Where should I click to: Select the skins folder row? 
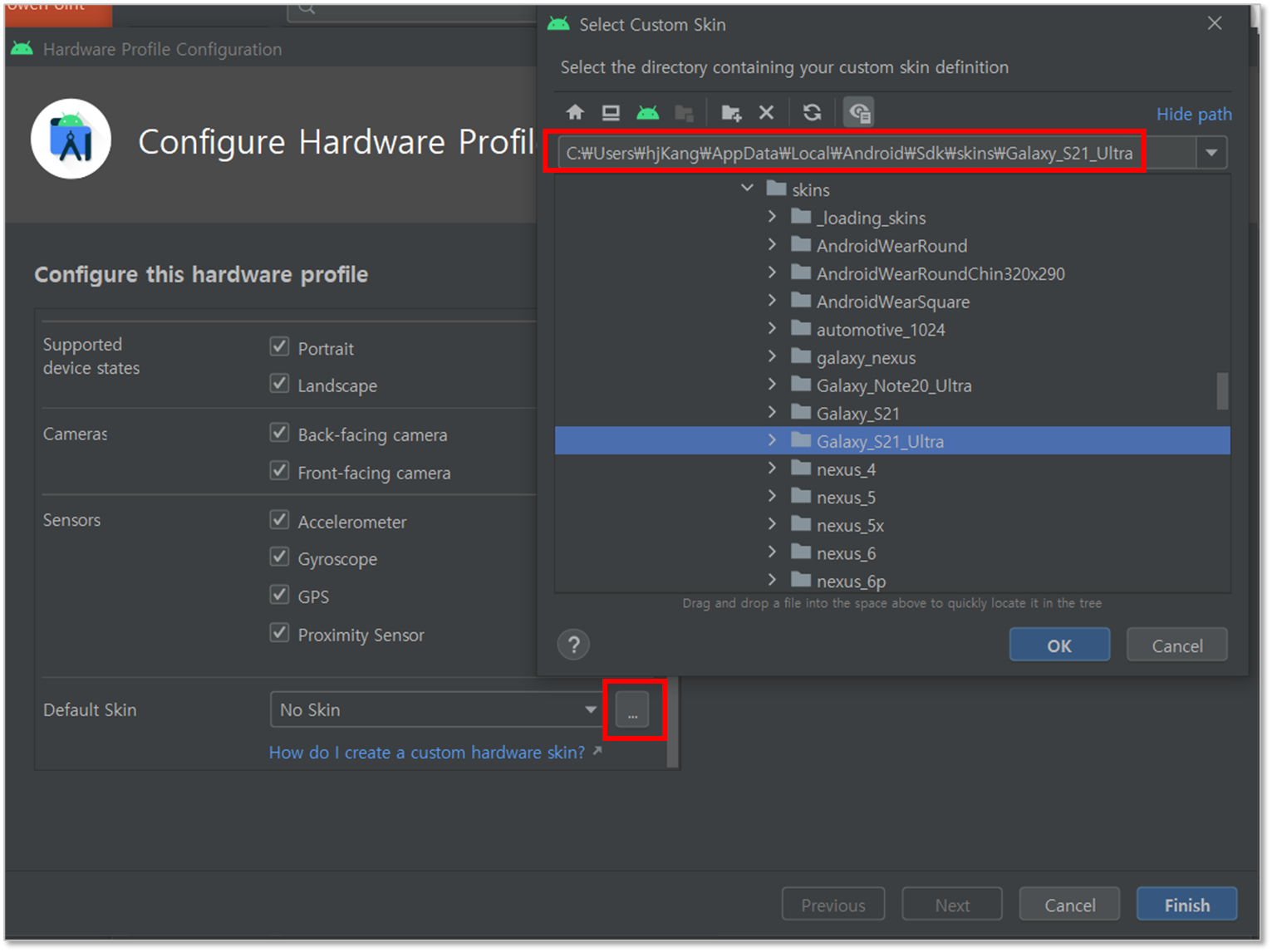click(892, 189)
